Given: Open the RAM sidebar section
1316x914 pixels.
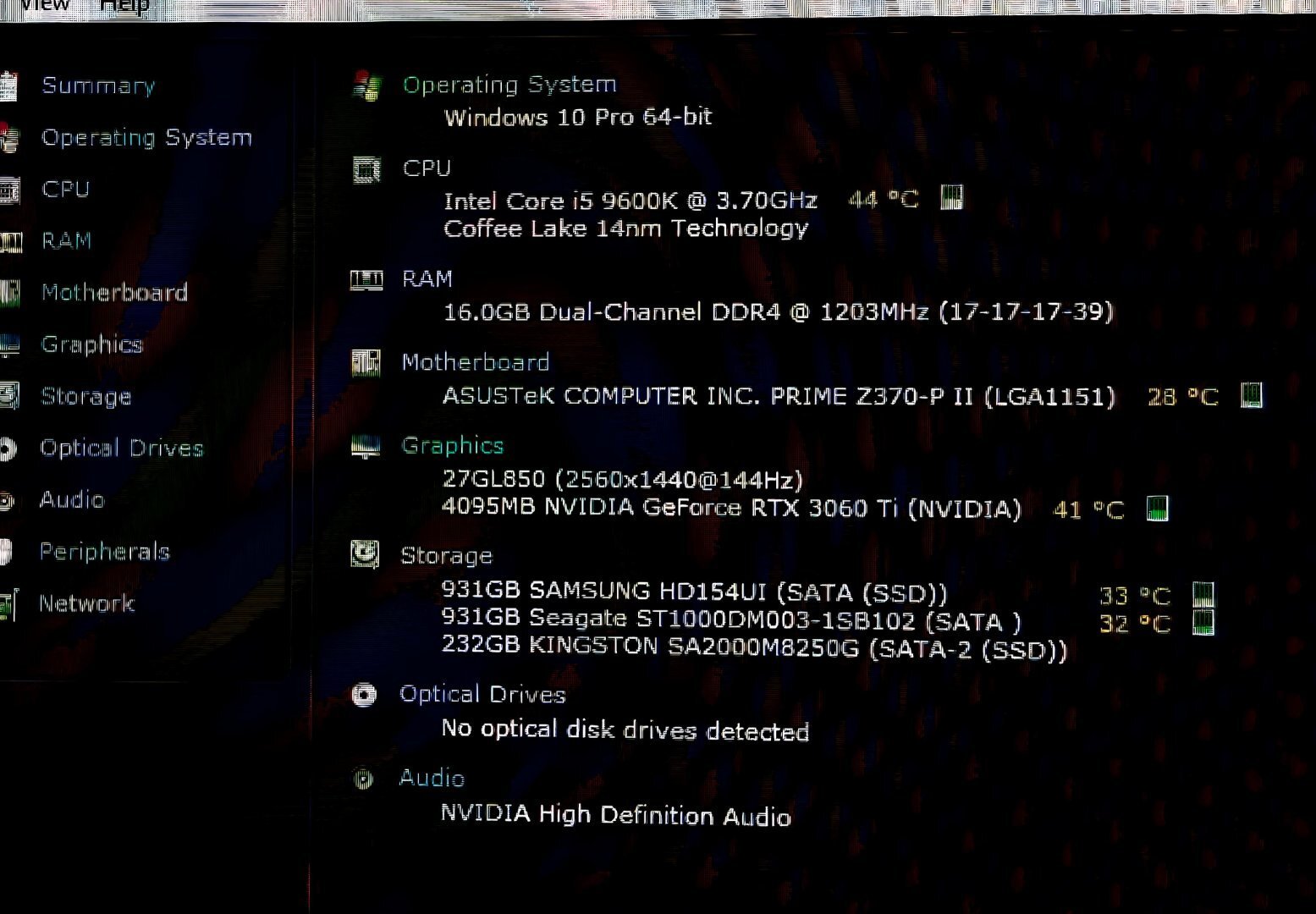Looking at the screenshot, I should point(66,240).
